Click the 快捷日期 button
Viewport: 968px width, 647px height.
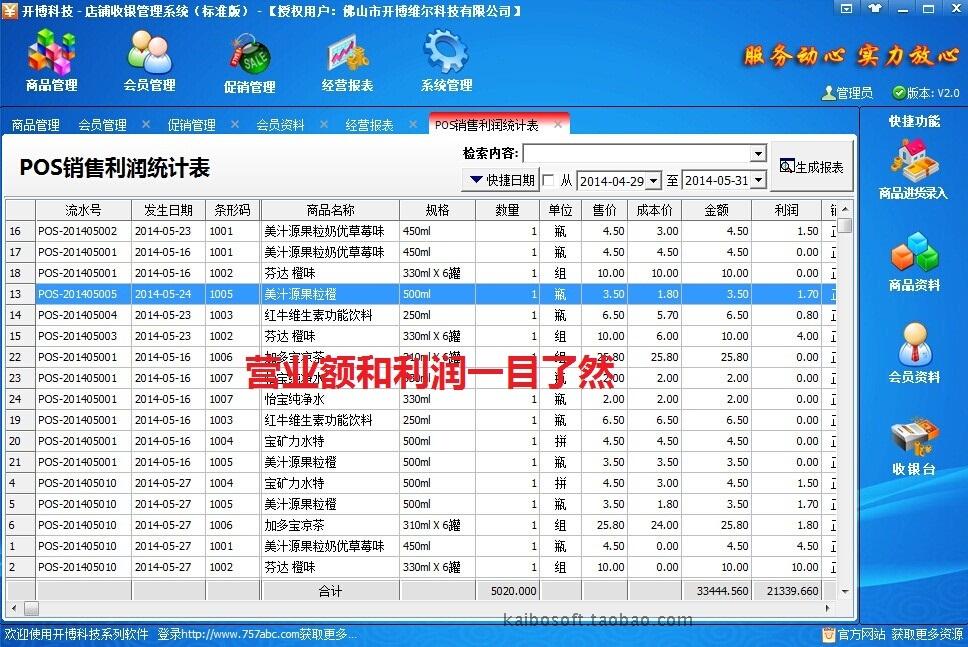(x=500, y=181)
